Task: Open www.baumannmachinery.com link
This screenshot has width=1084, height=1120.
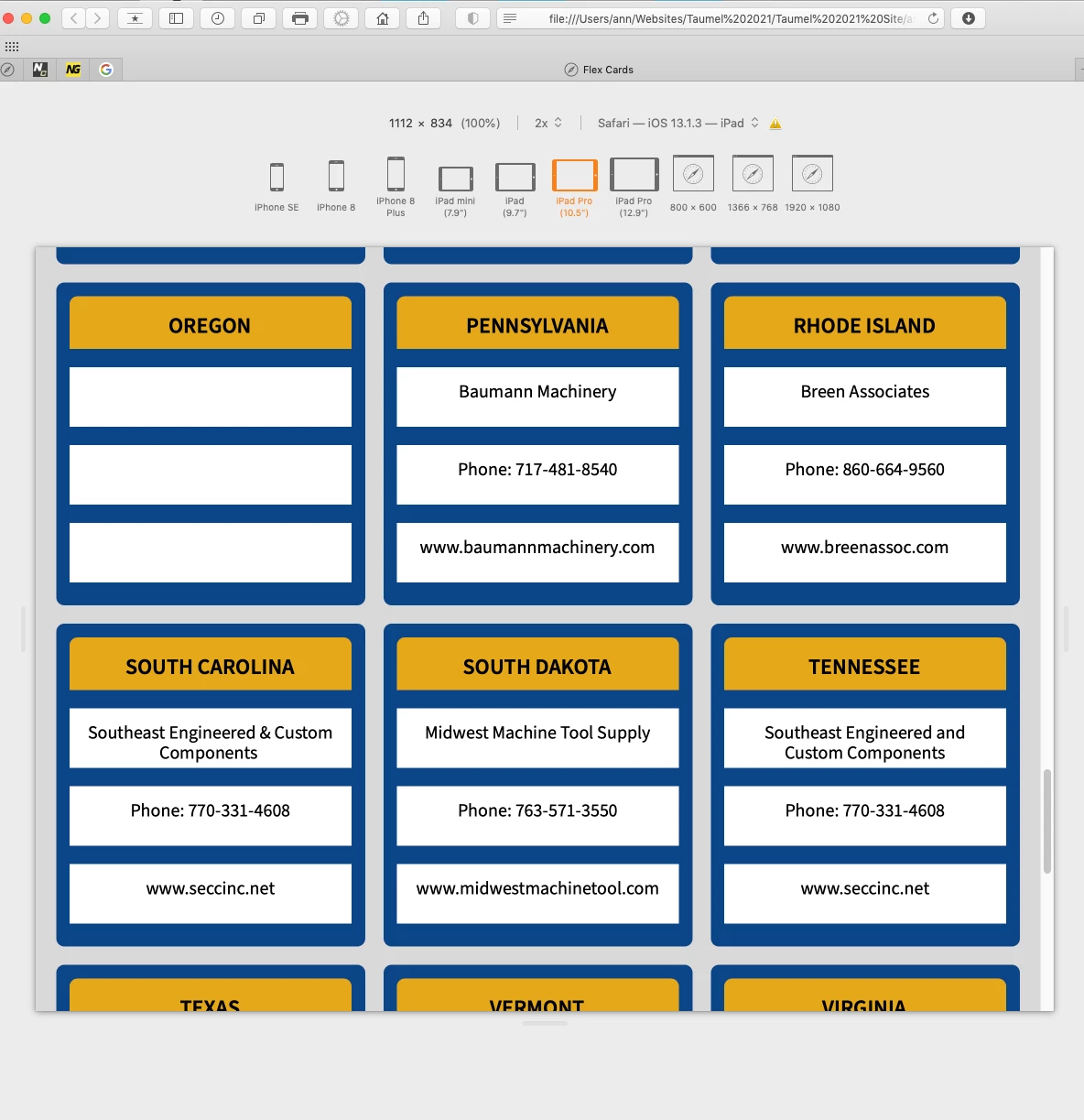Action: (537, 548)
